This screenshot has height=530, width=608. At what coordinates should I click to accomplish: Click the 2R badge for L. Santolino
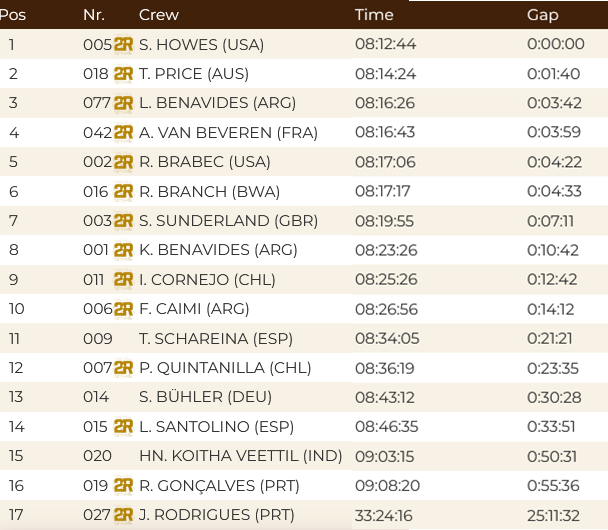coord(124,427)
